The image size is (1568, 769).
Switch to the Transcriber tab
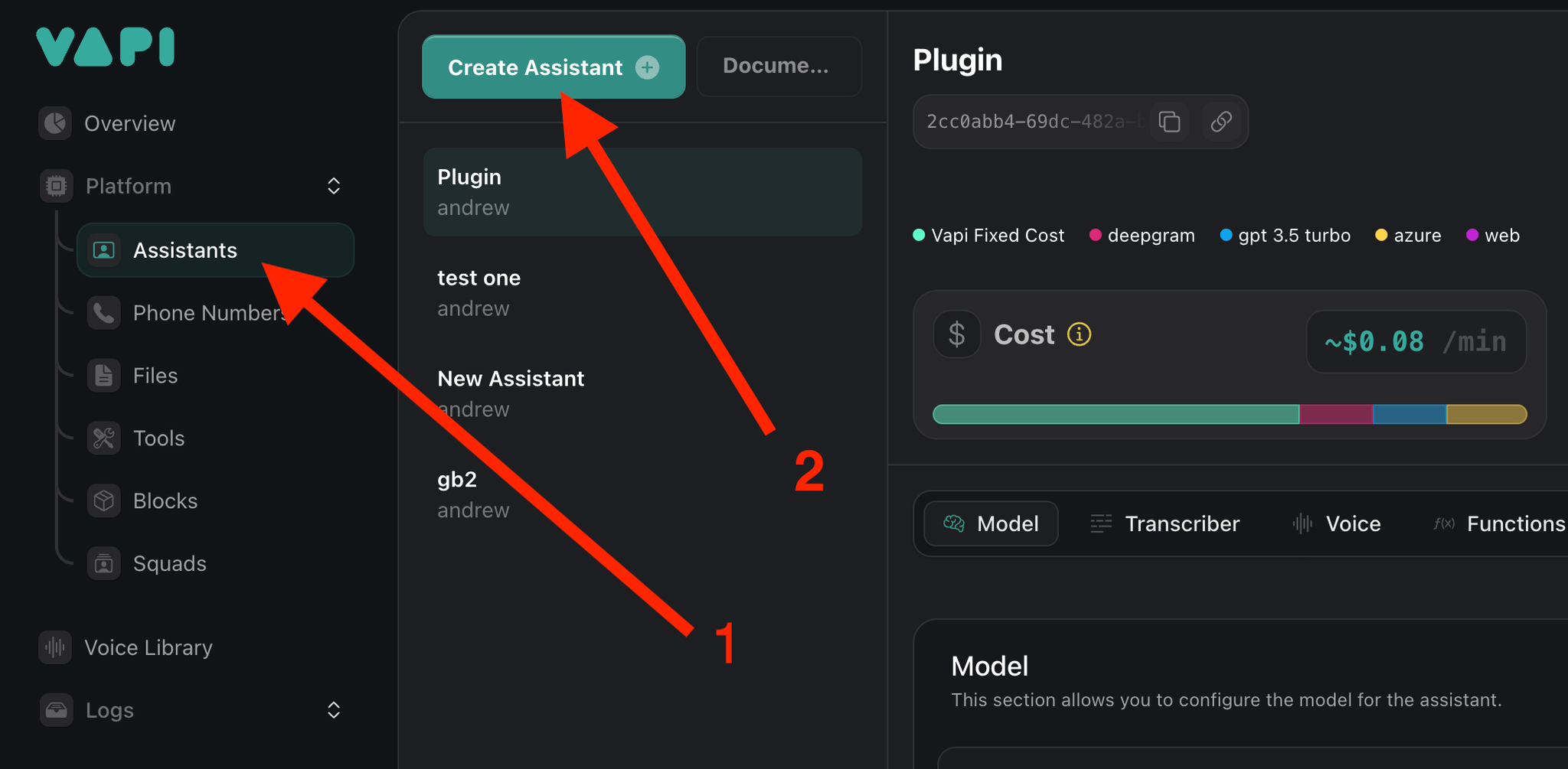(x=1165, y=523)
